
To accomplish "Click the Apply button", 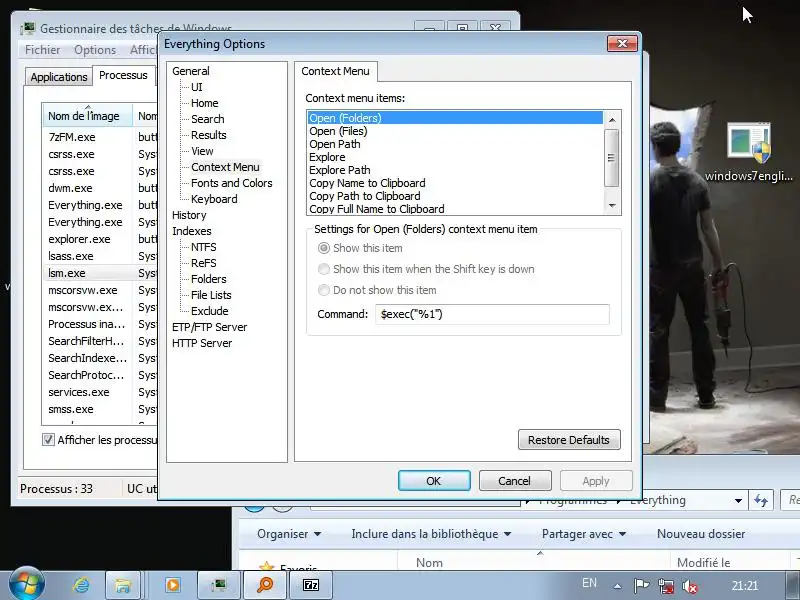I will (596, 481).
